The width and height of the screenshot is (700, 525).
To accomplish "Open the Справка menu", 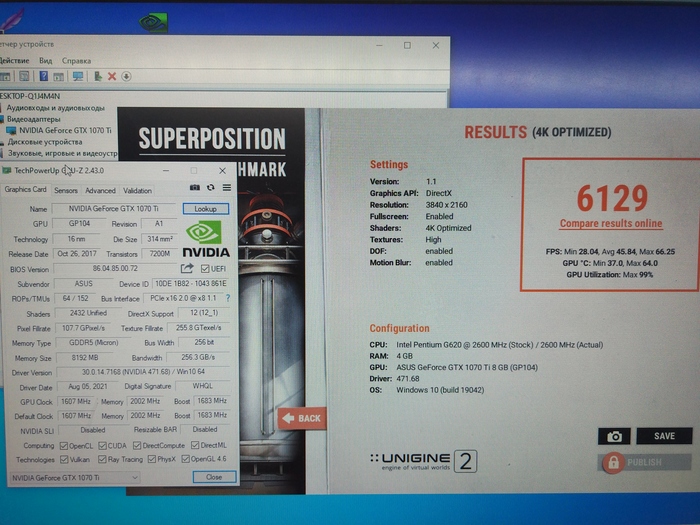I will (76, 61).
